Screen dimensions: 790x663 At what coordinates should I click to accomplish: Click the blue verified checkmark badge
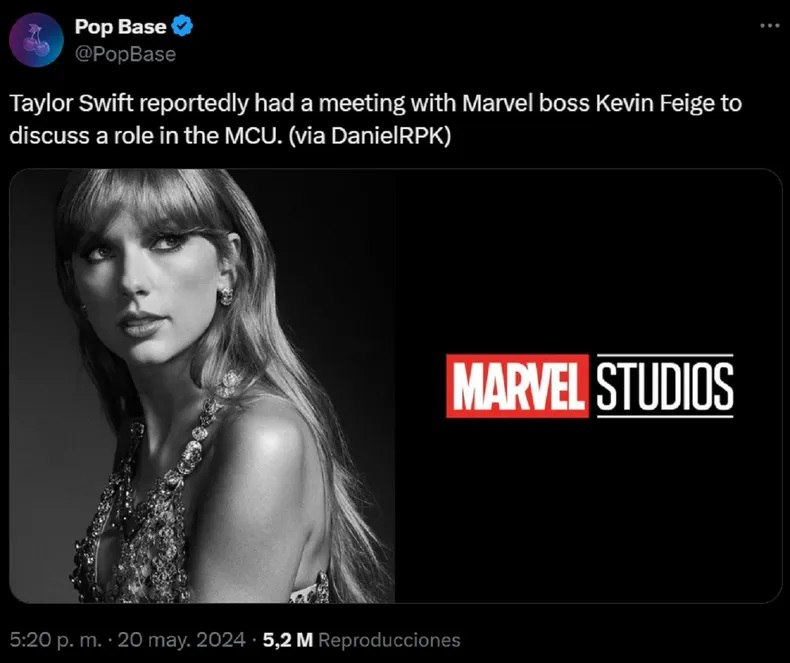[x=183, y=28]
